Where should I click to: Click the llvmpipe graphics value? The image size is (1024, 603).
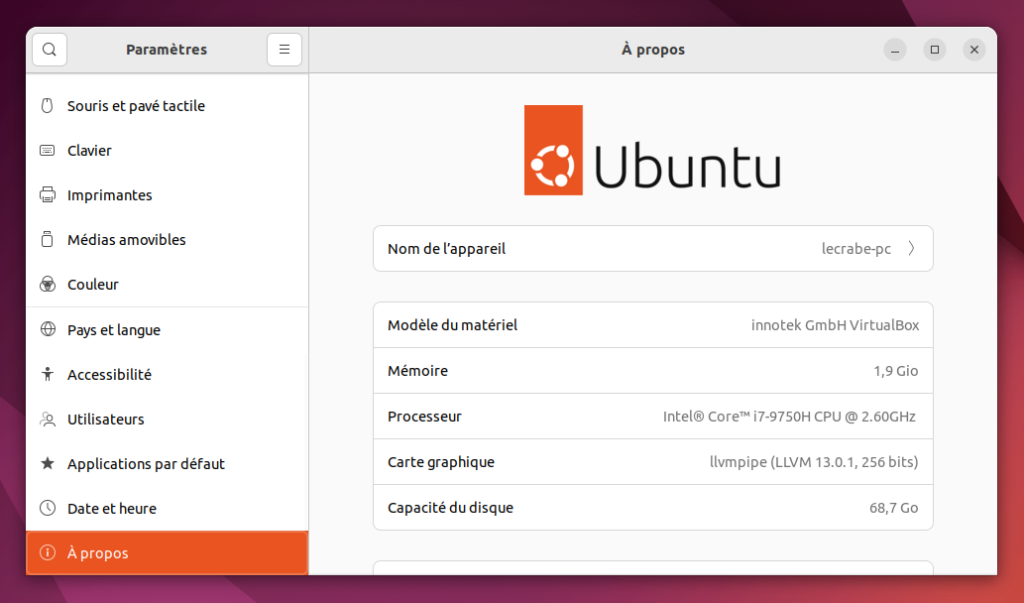pos(814,462)
